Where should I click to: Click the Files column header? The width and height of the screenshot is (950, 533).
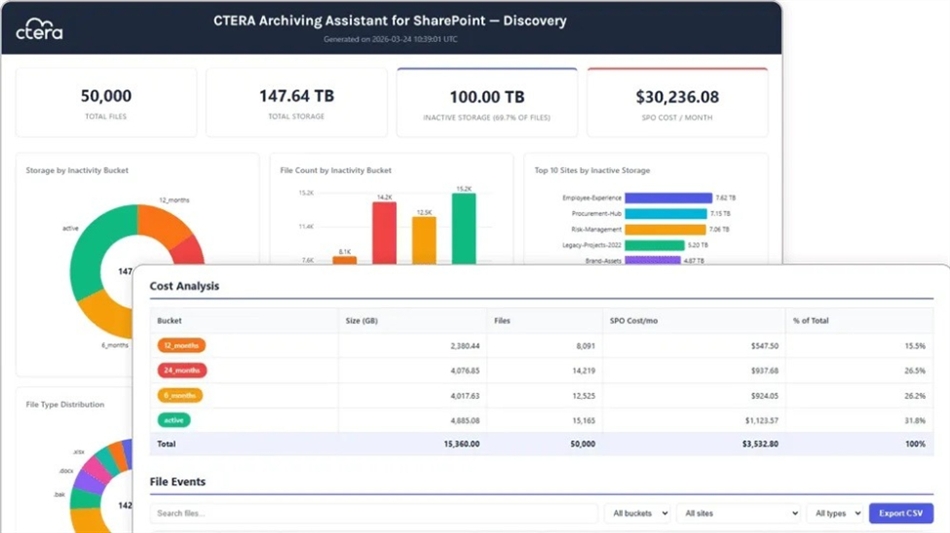coord(502,320)
